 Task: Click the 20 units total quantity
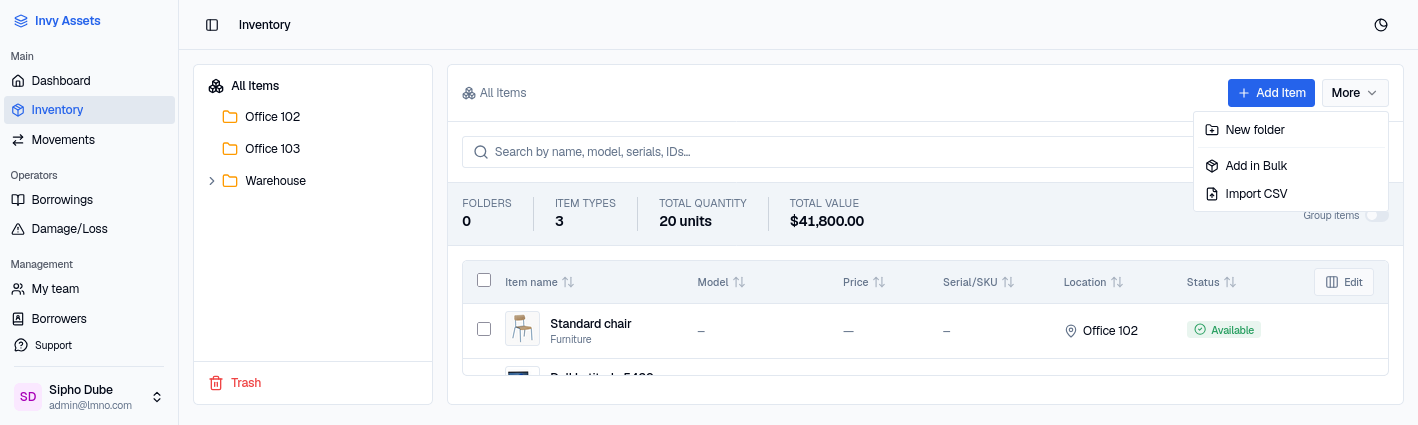685,221
